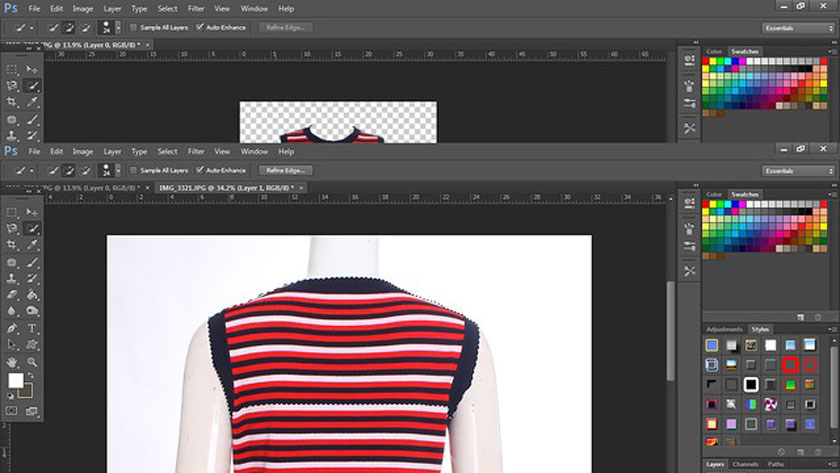
Task: Select the Zoom magnifier tool
Action: pyautogui.click(x=32, y=362)
